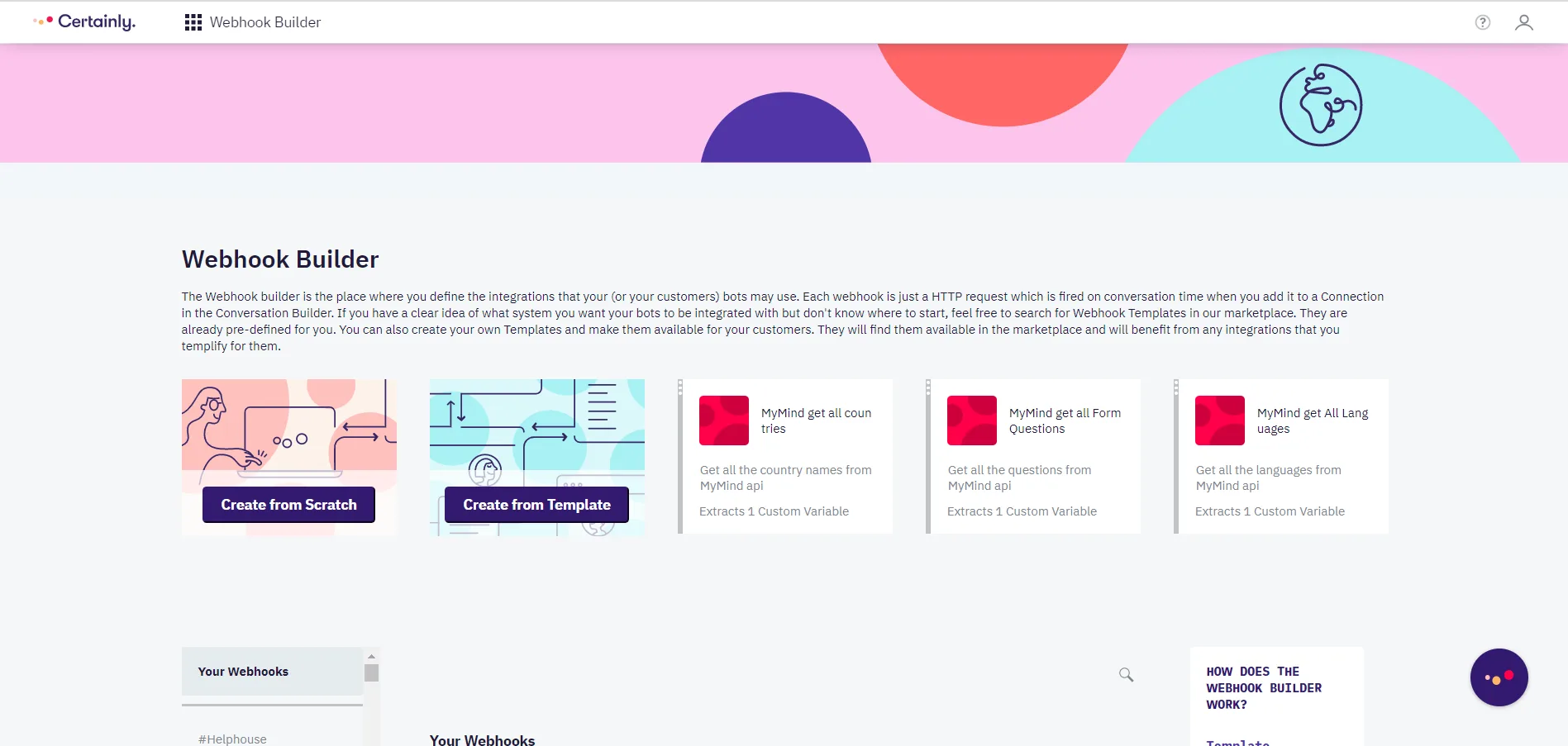The height and width of the screenshot is (746, 1568).
Task: Click Create from Template button
Action: [536, 505]
